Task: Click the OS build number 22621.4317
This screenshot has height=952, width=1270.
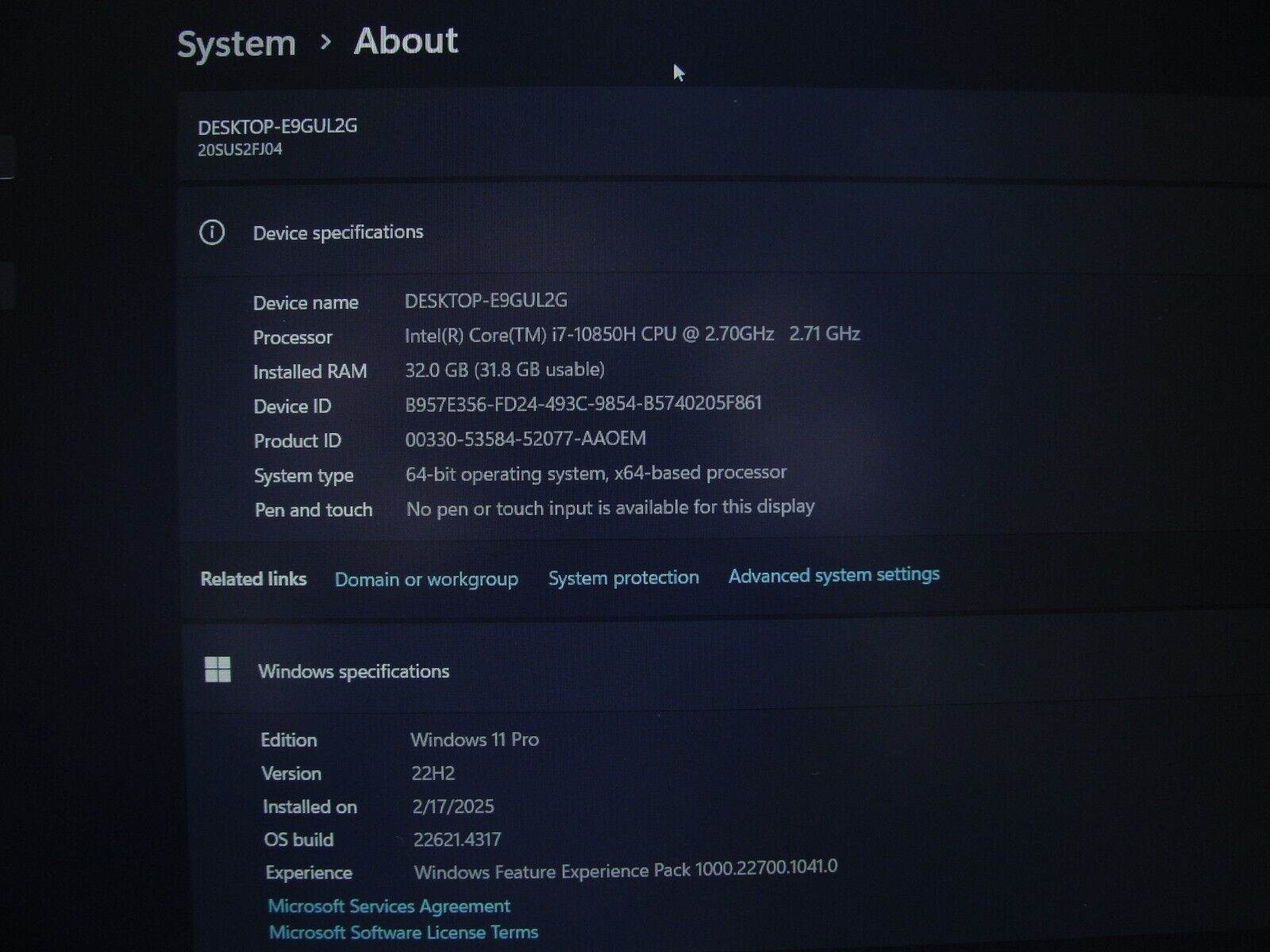Action: tap(457, 839)
